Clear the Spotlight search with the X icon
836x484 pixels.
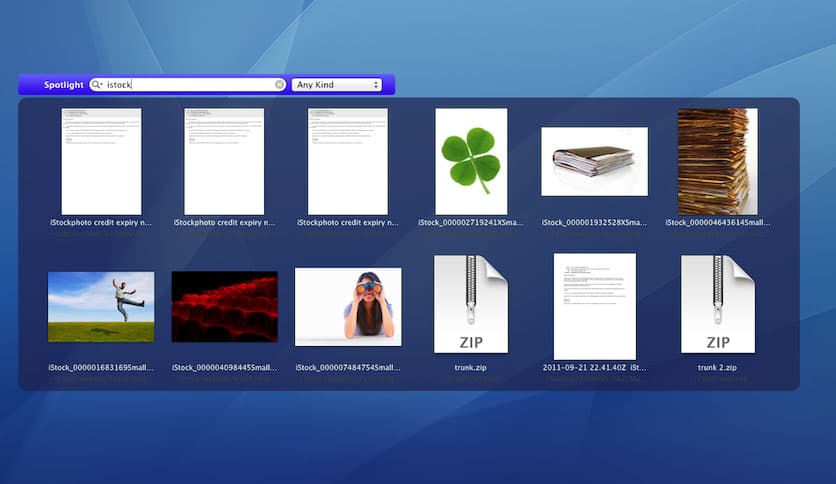(280, 85)
